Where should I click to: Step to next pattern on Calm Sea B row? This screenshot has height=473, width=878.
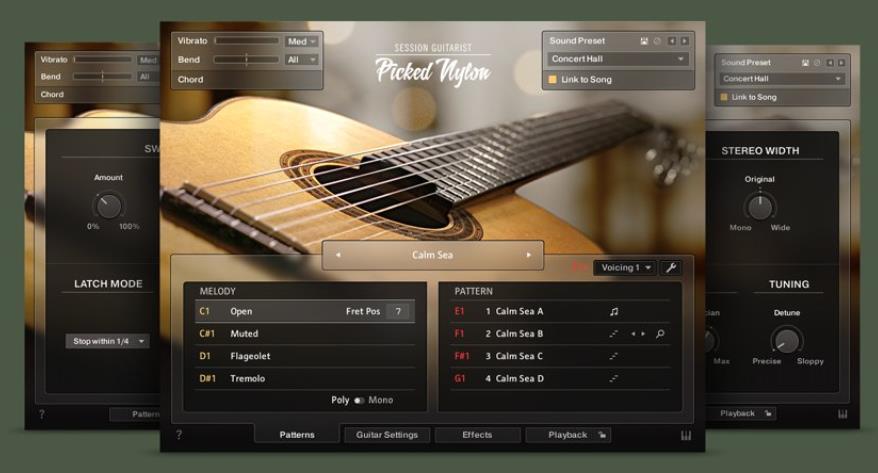tap(643, 334)
